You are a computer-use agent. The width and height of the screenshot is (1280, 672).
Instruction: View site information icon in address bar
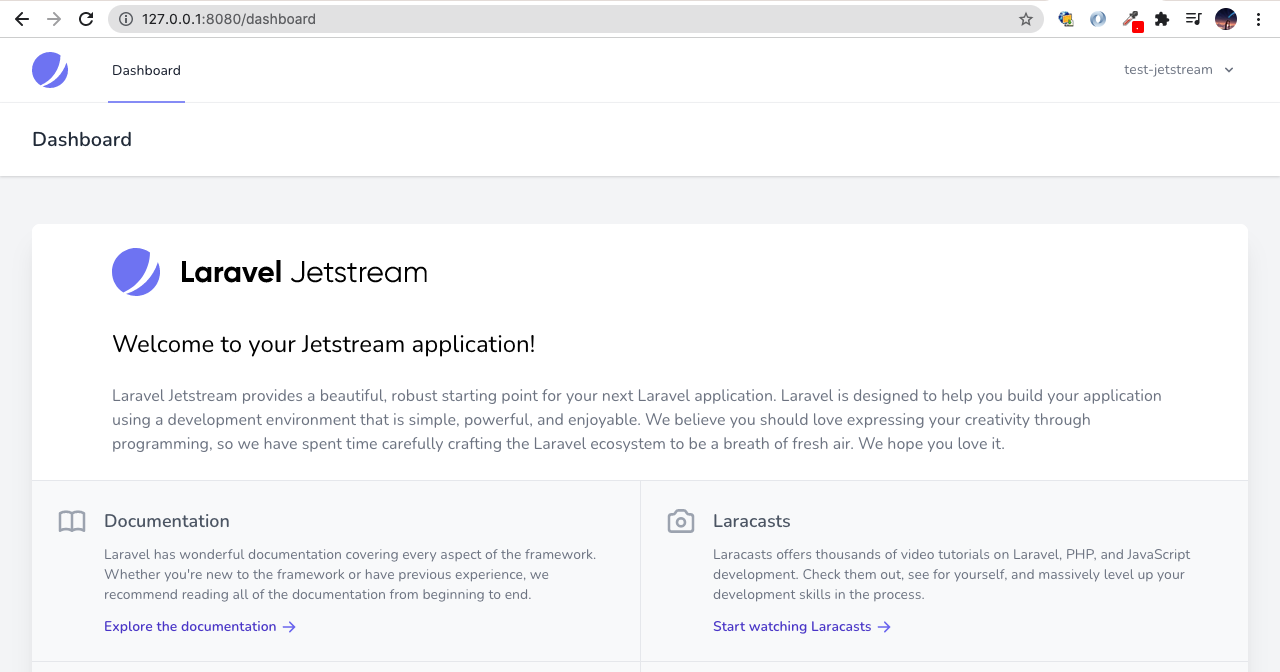click(x=126, y=19)
